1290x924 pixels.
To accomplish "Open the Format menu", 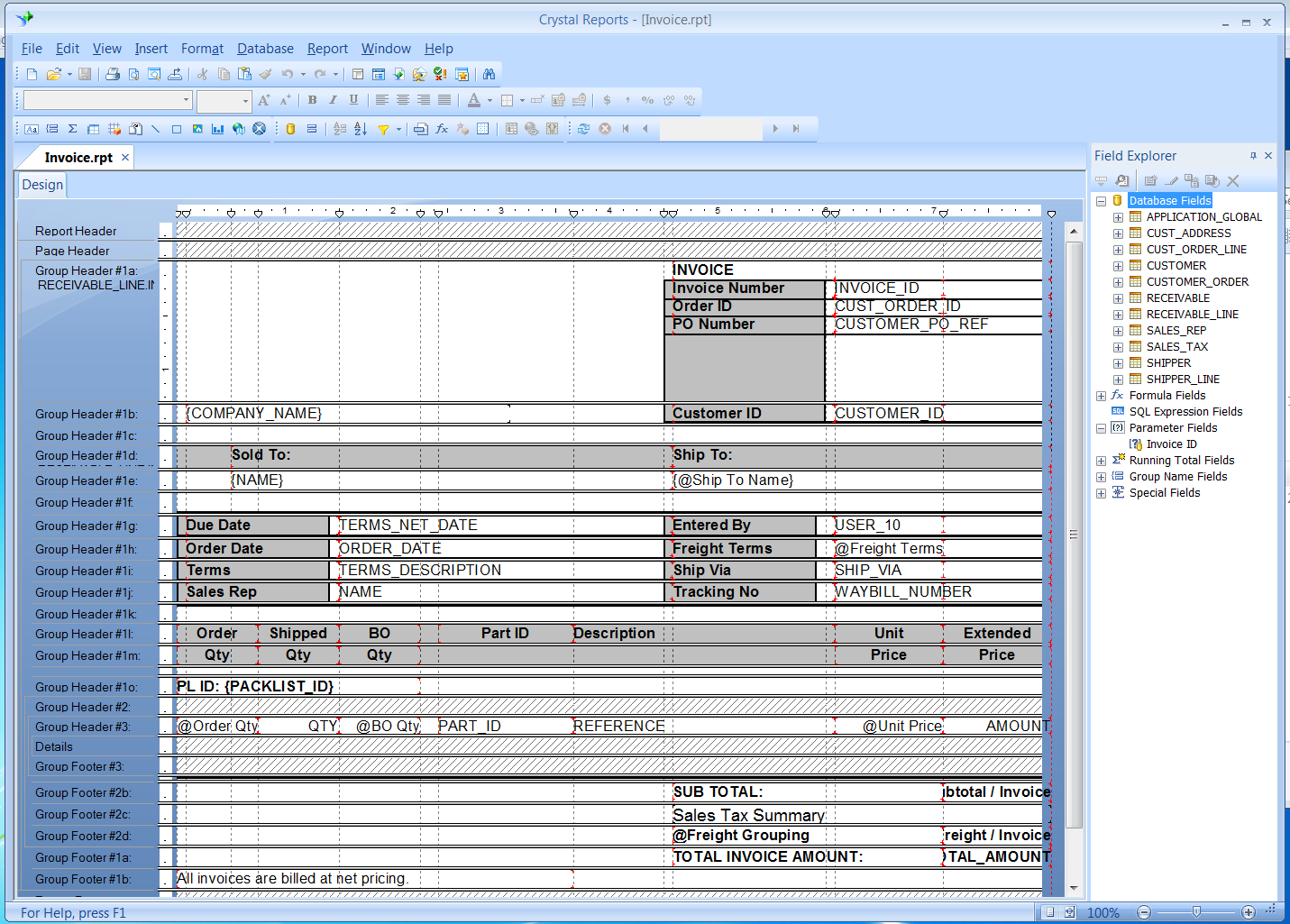I will (202, 49).
